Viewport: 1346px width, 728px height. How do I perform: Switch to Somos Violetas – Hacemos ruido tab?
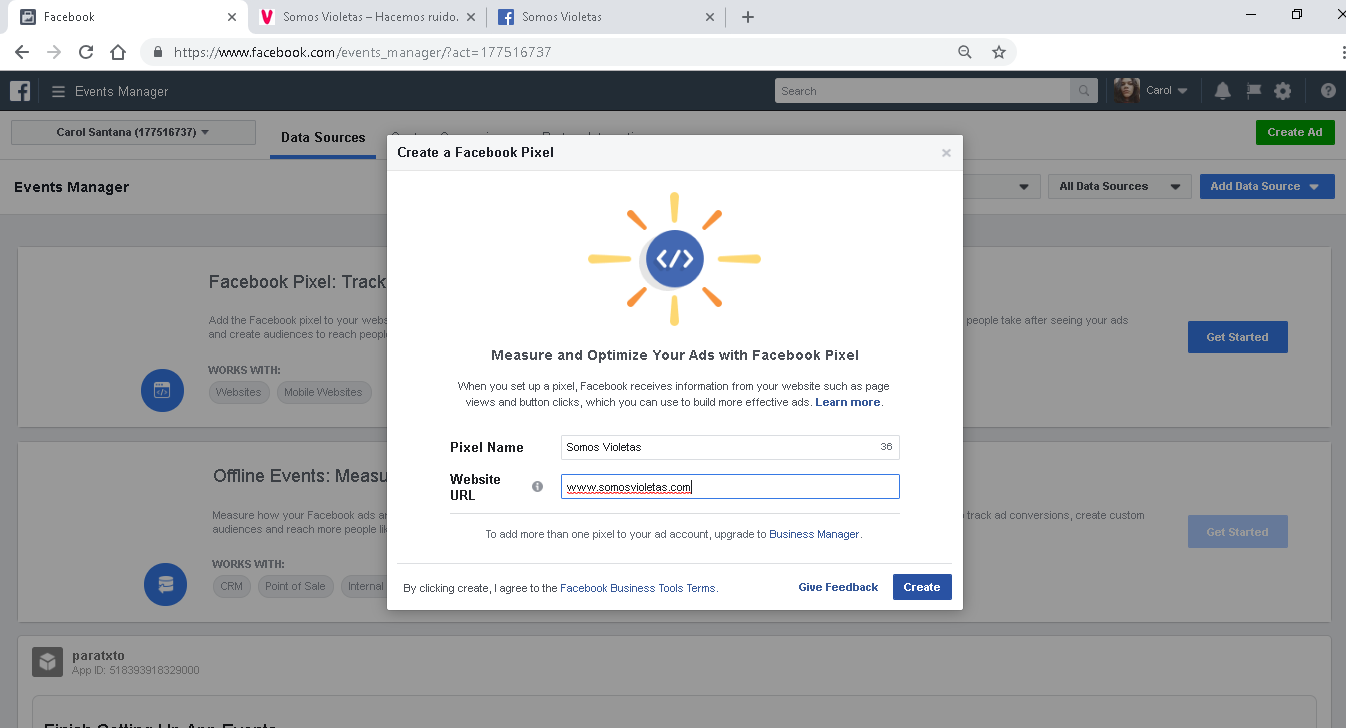coord(367,17)
